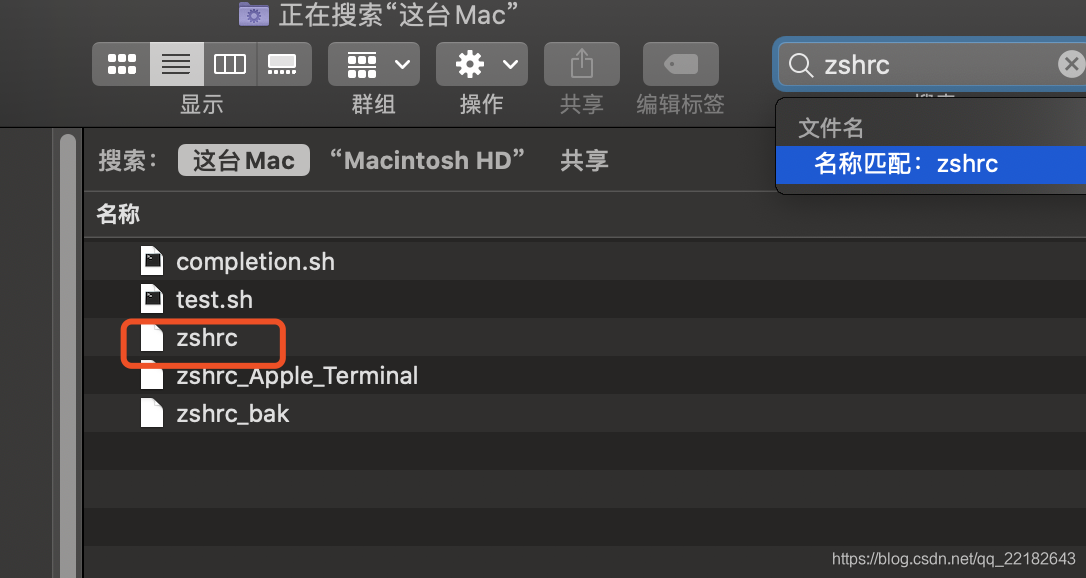Click the test.sh script file icon
The image size is (1086, 578).
point(152,299)
